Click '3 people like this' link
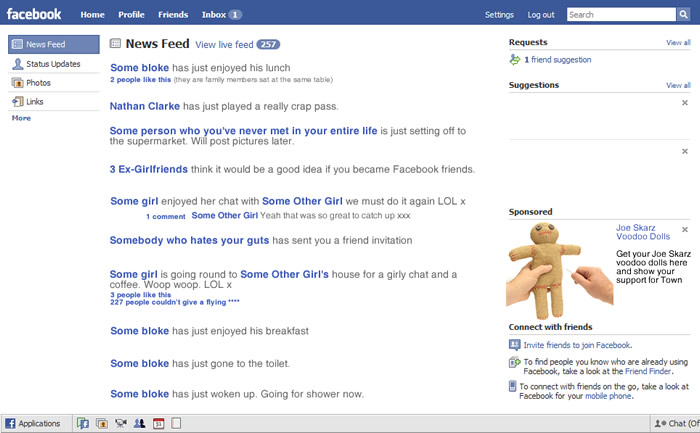700x433 pixels. (x=141, y=295)
